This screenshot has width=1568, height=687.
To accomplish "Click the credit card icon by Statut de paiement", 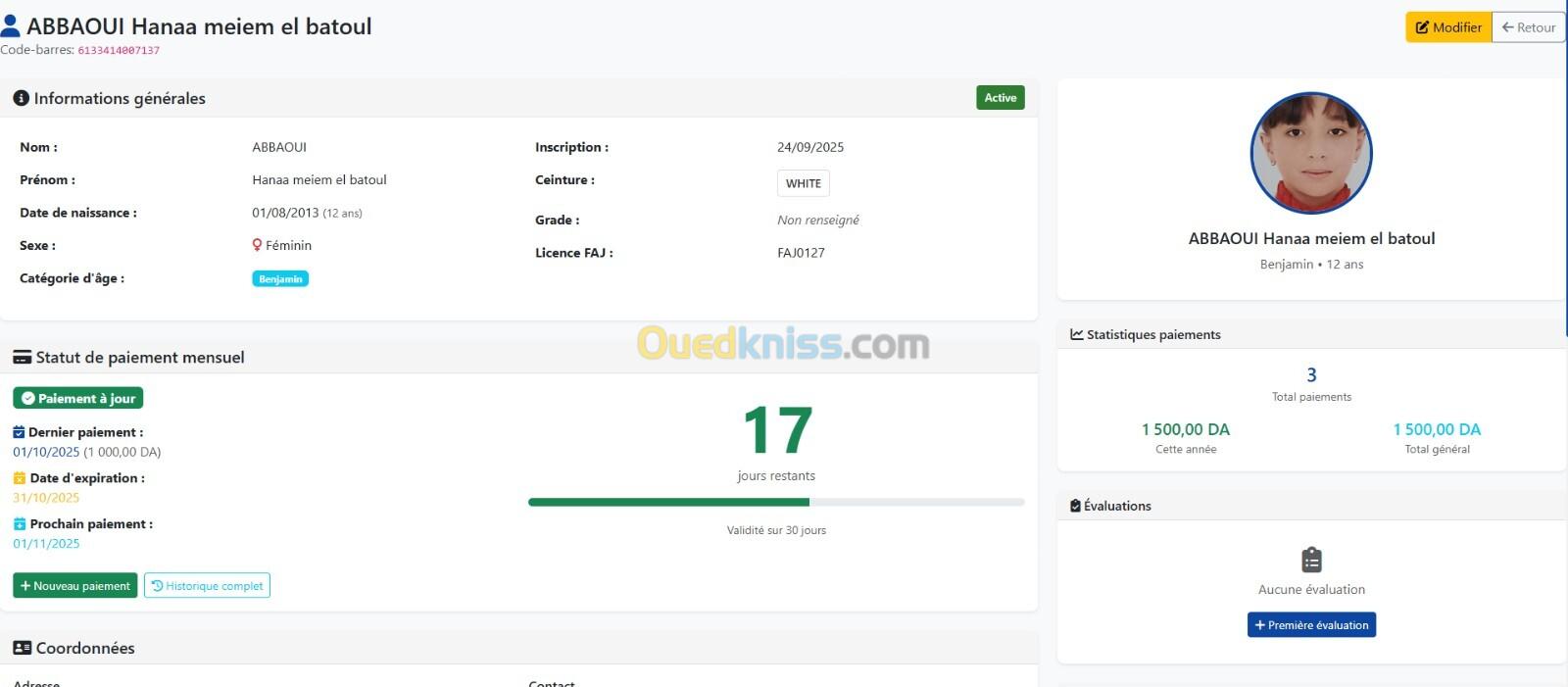I will [22, 358].
